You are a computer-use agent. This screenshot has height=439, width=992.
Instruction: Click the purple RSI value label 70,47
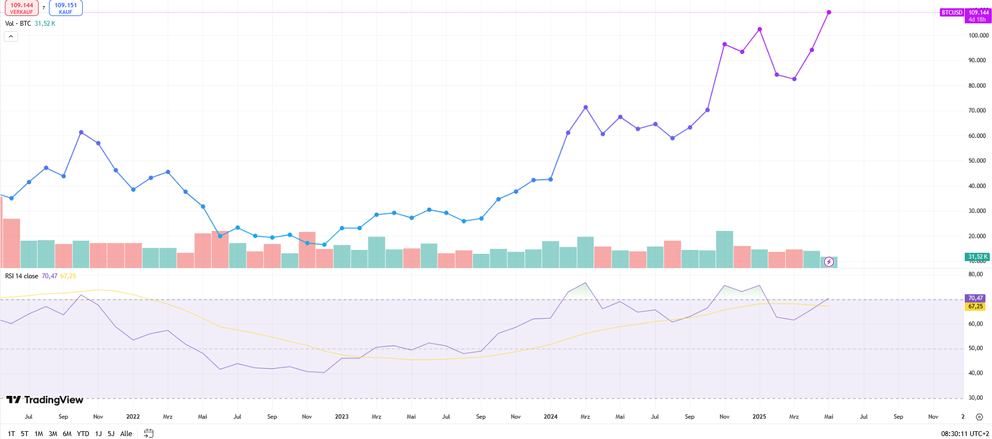coord(975,298)
